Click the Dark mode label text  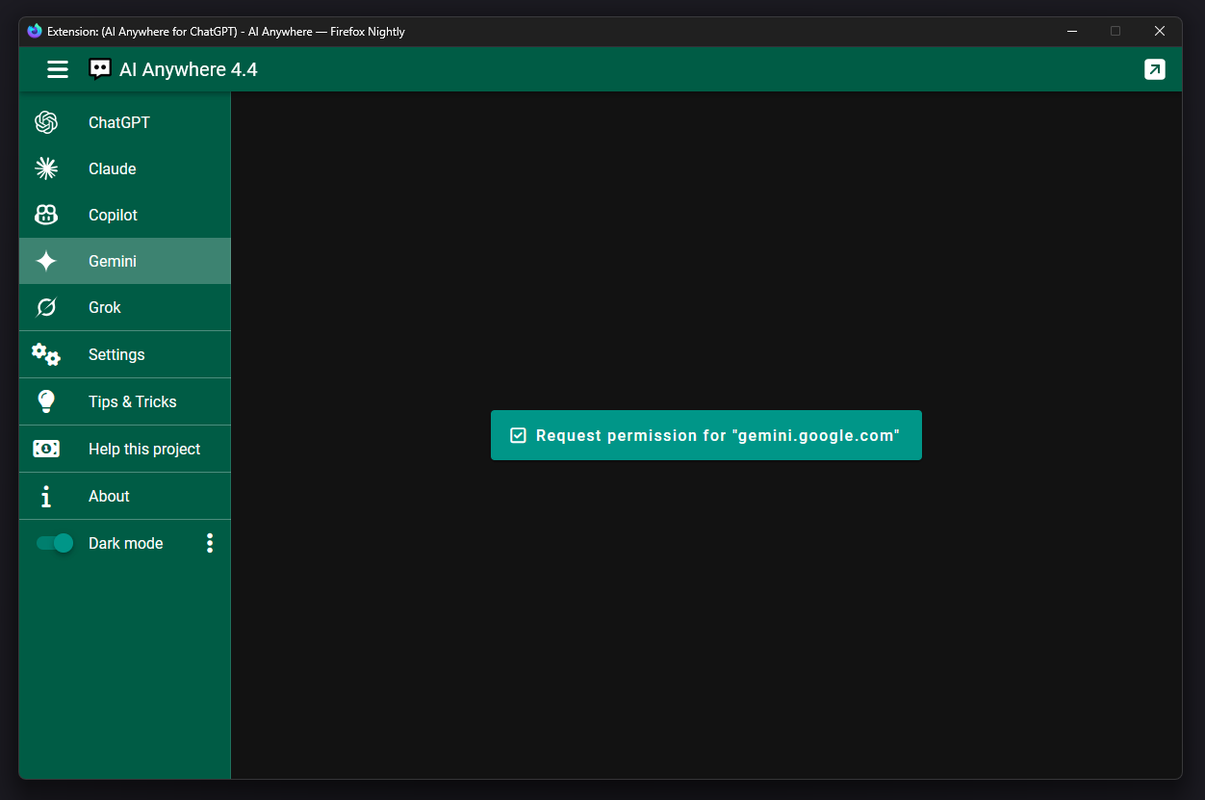click(x=126, y=543)
